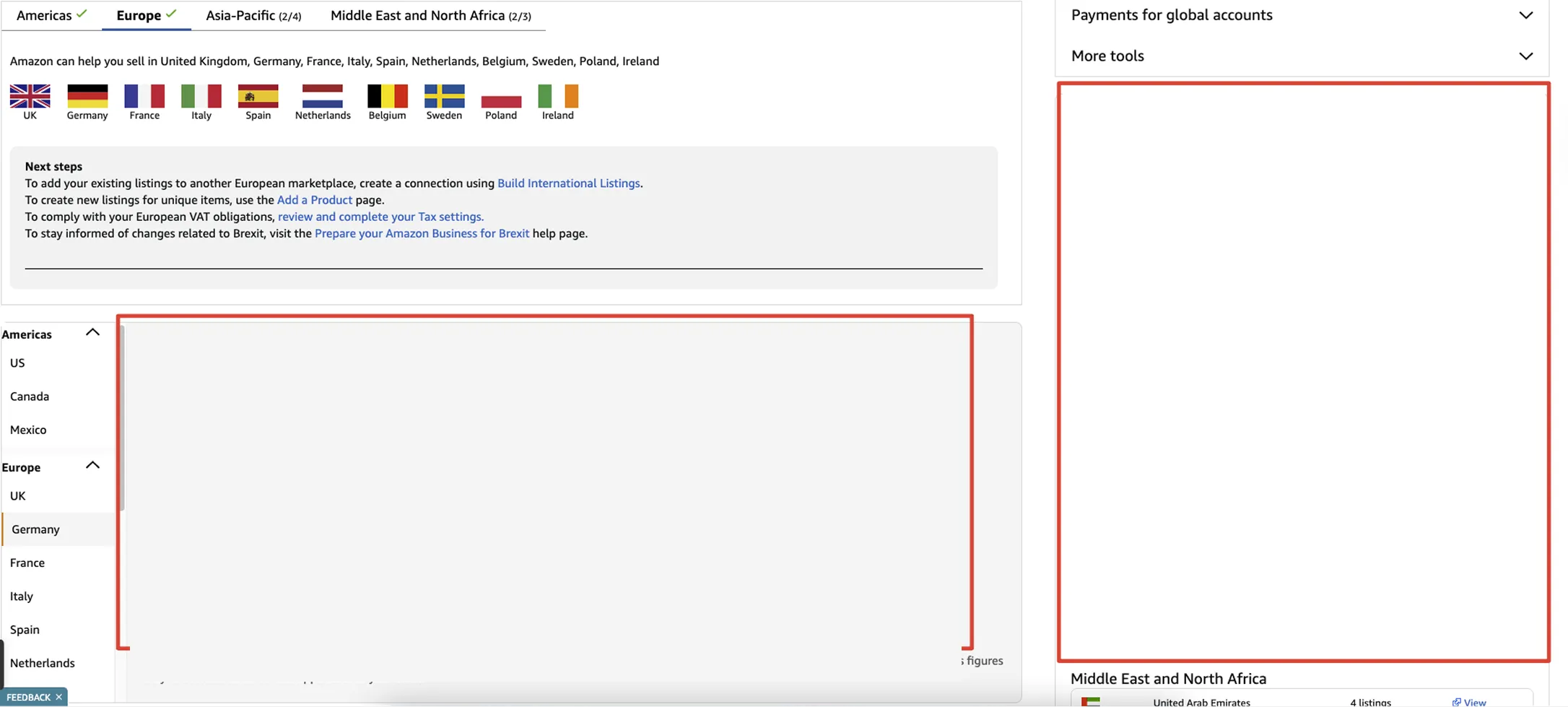
Task: Click the Spain flag icon
Action: [258, 96]
